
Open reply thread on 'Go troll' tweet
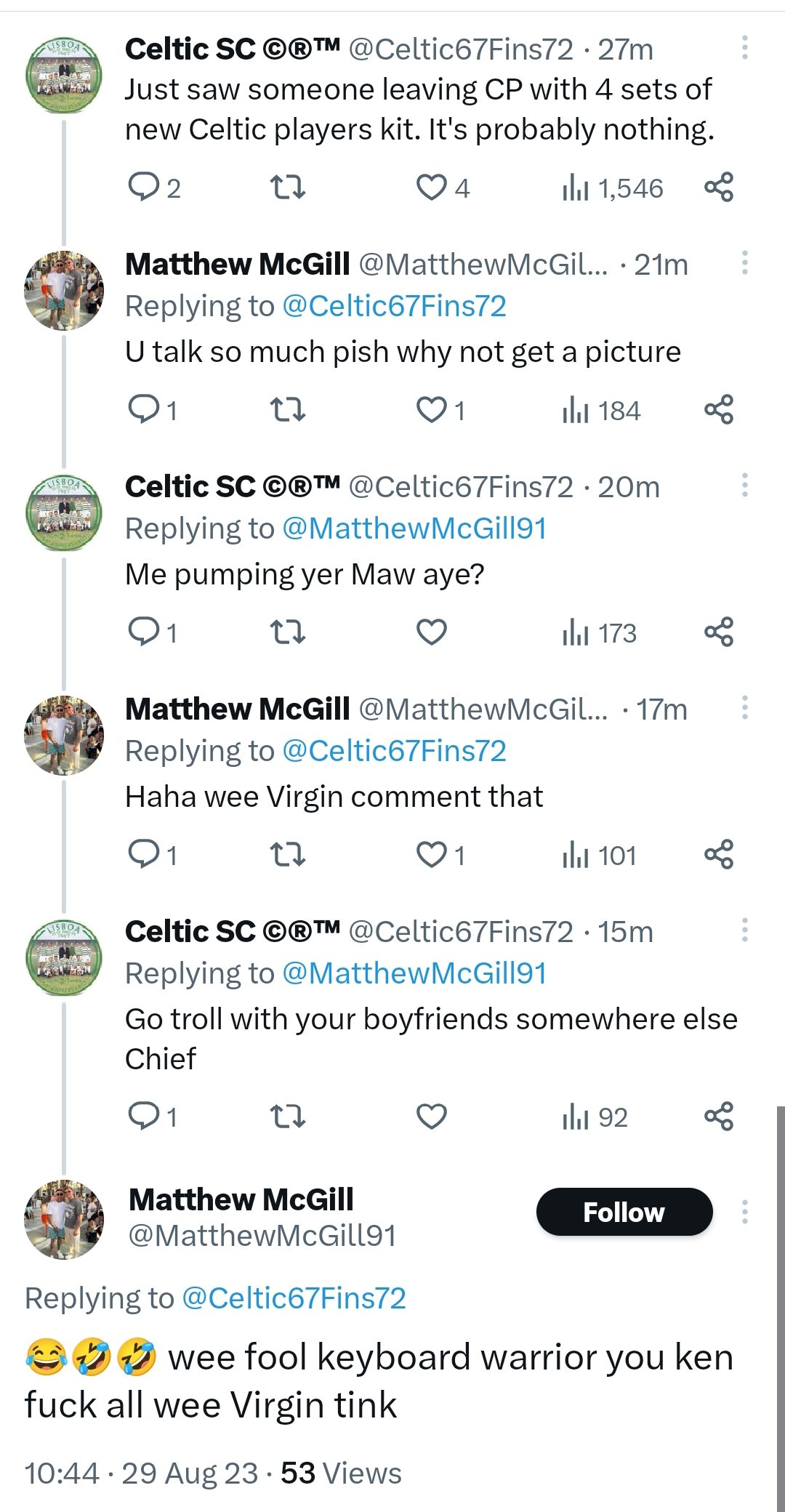(x=144, y=1117)
